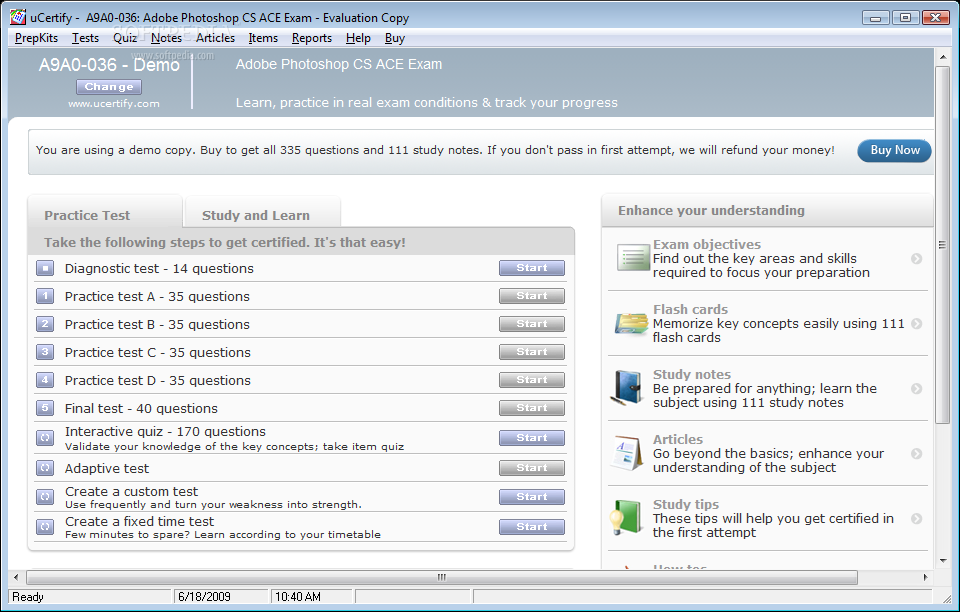Screen dimensions: 960x612
Task: Click the number 3 icon for Practice test C
Action: tap(45, 352)
